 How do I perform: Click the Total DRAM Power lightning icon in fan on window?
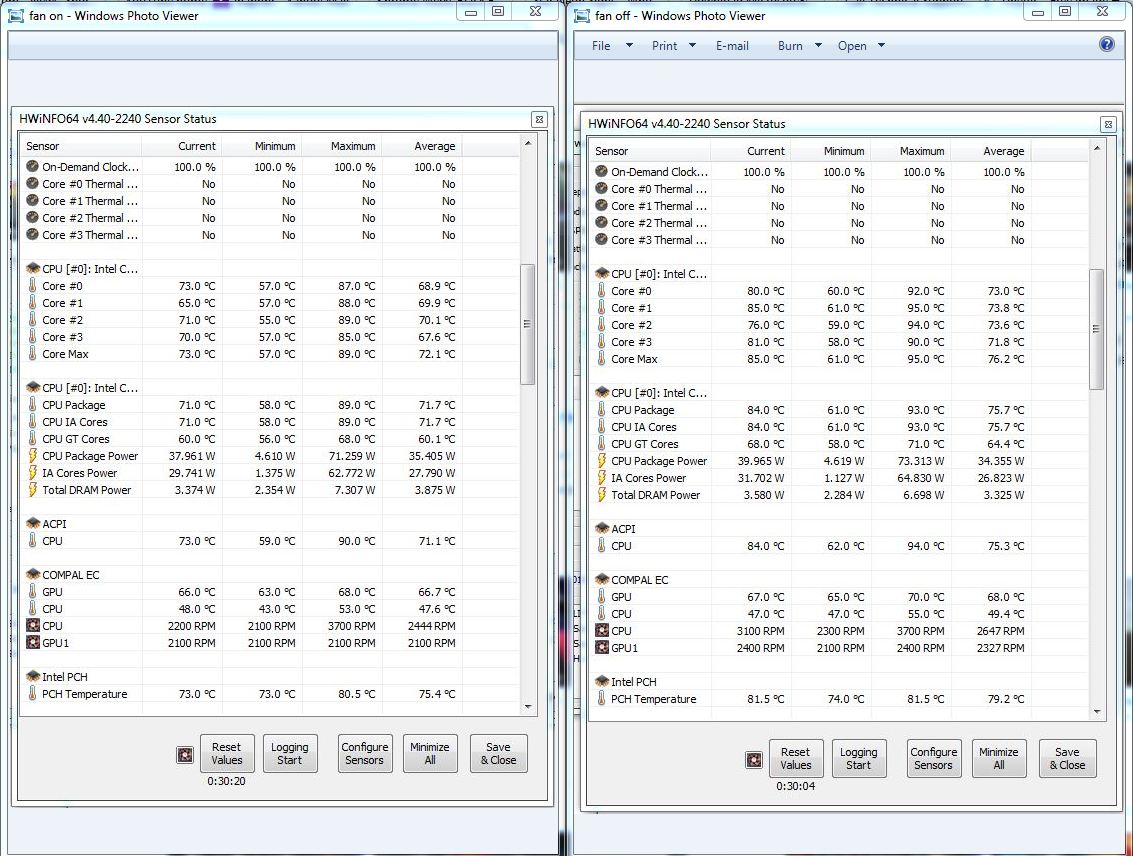point(33,490)
